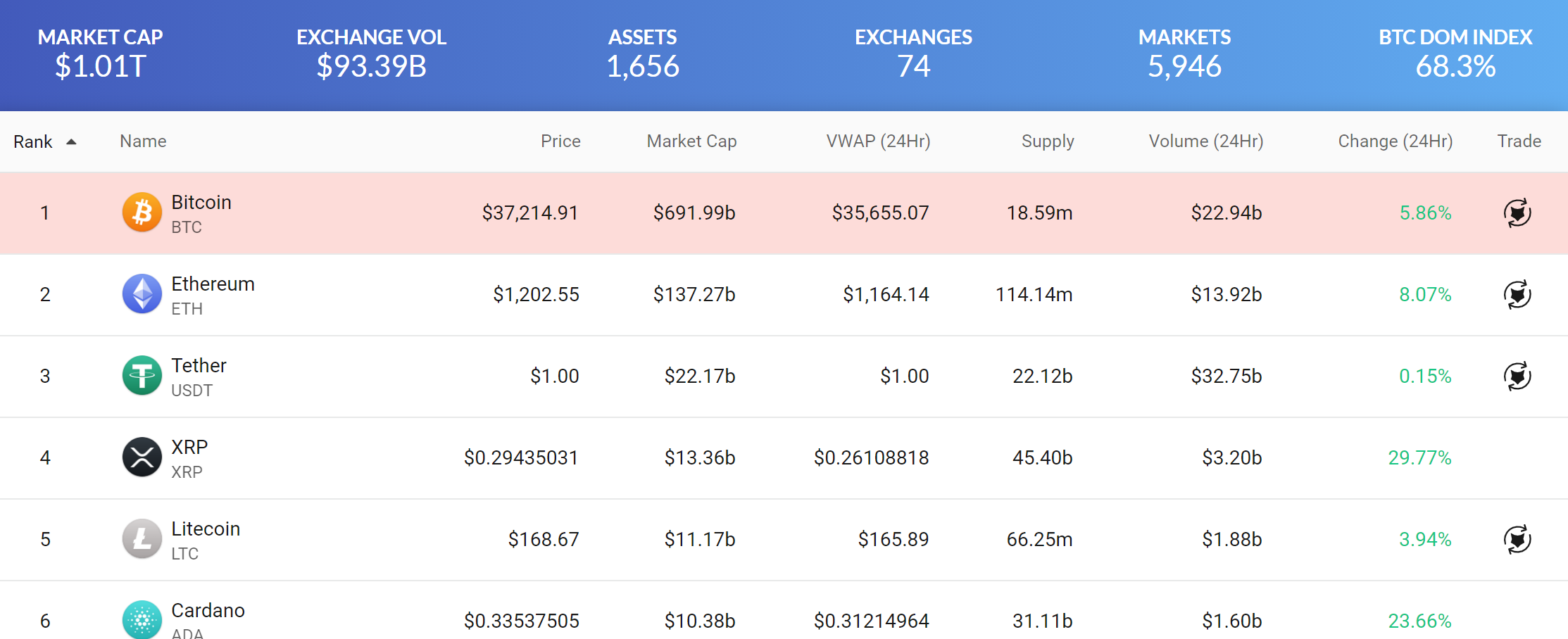This screenshot has width=1568, height=639.
Task: Sort by the Change (24Hr) column header
Action: coord(1395,141)
